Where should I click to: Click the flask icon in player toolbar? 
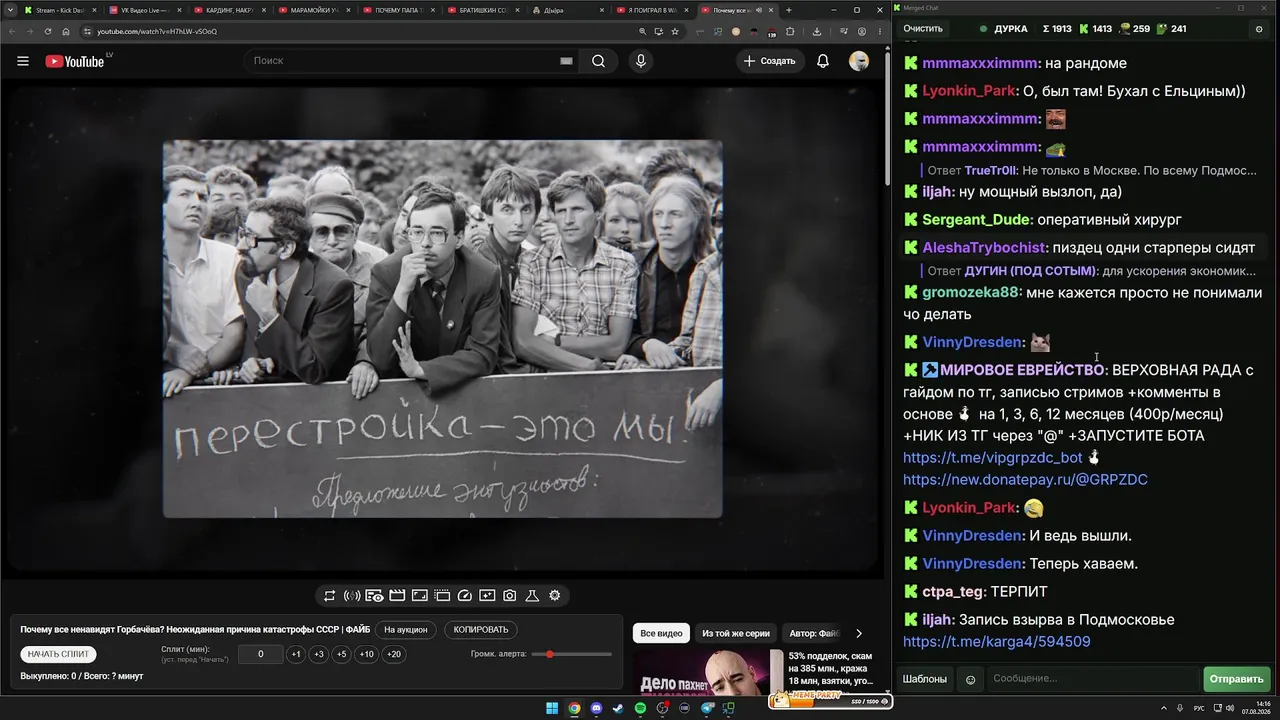coord(532,596)
